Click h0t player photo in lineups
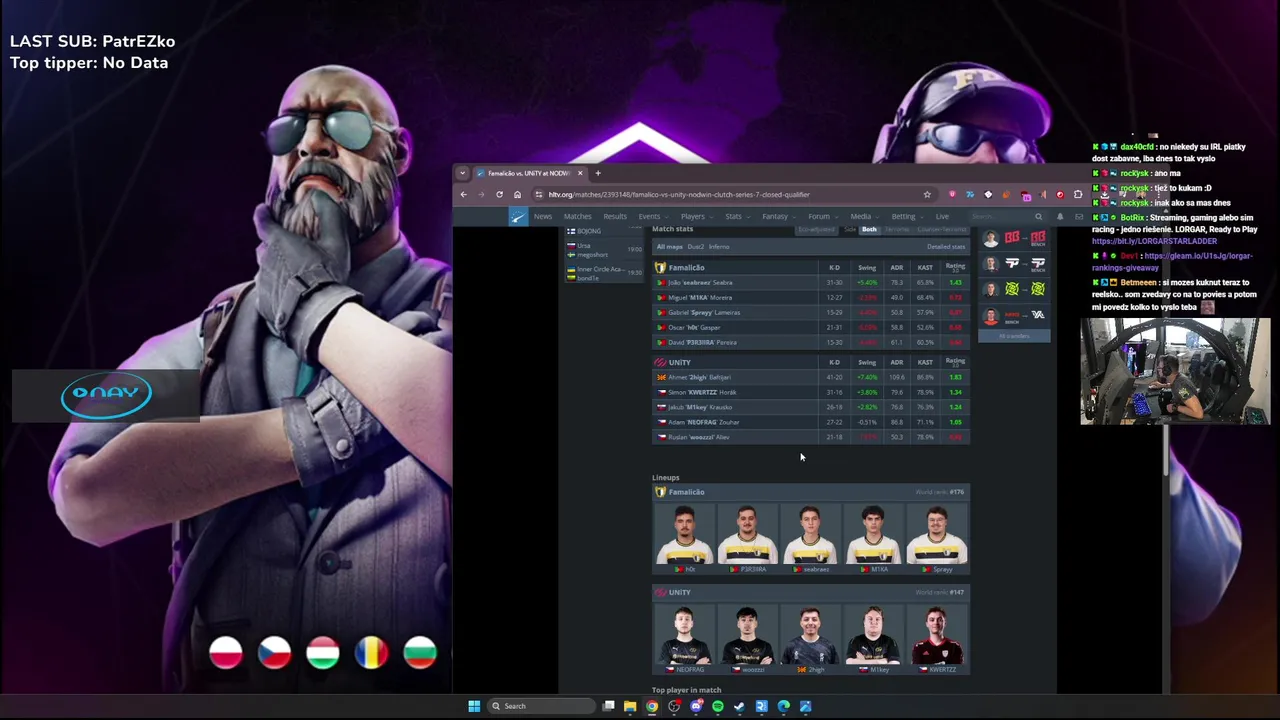This screenshot has height=720, width=1280. 685,535
